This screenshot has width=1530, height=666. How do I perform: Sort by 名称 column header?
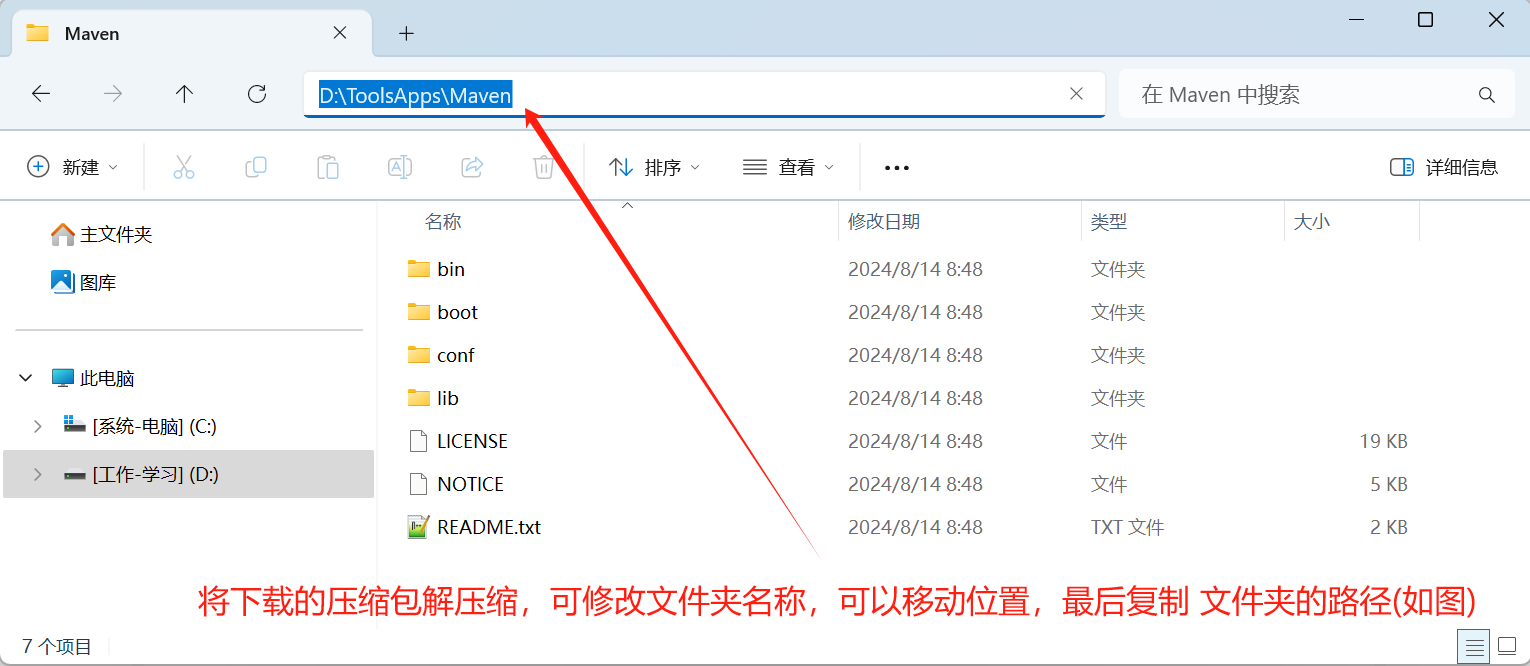tap(443, 222)
